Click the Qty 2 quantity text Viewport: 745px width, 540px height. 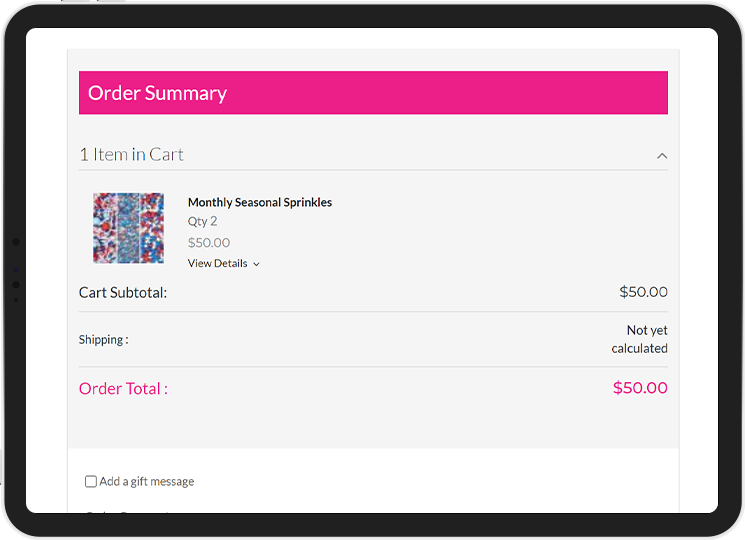[x=202, y=221]
